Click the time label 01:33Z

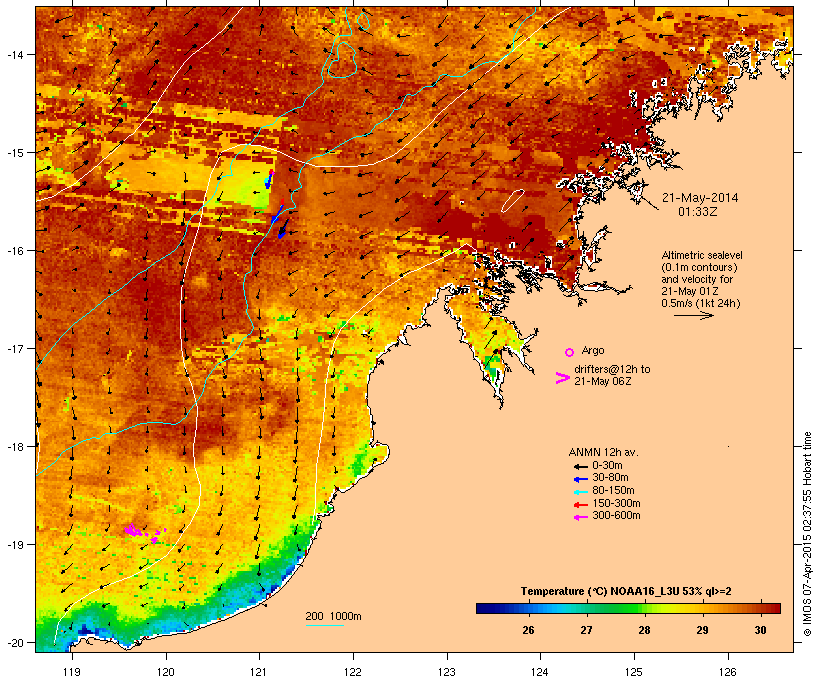tap(698, 212)
